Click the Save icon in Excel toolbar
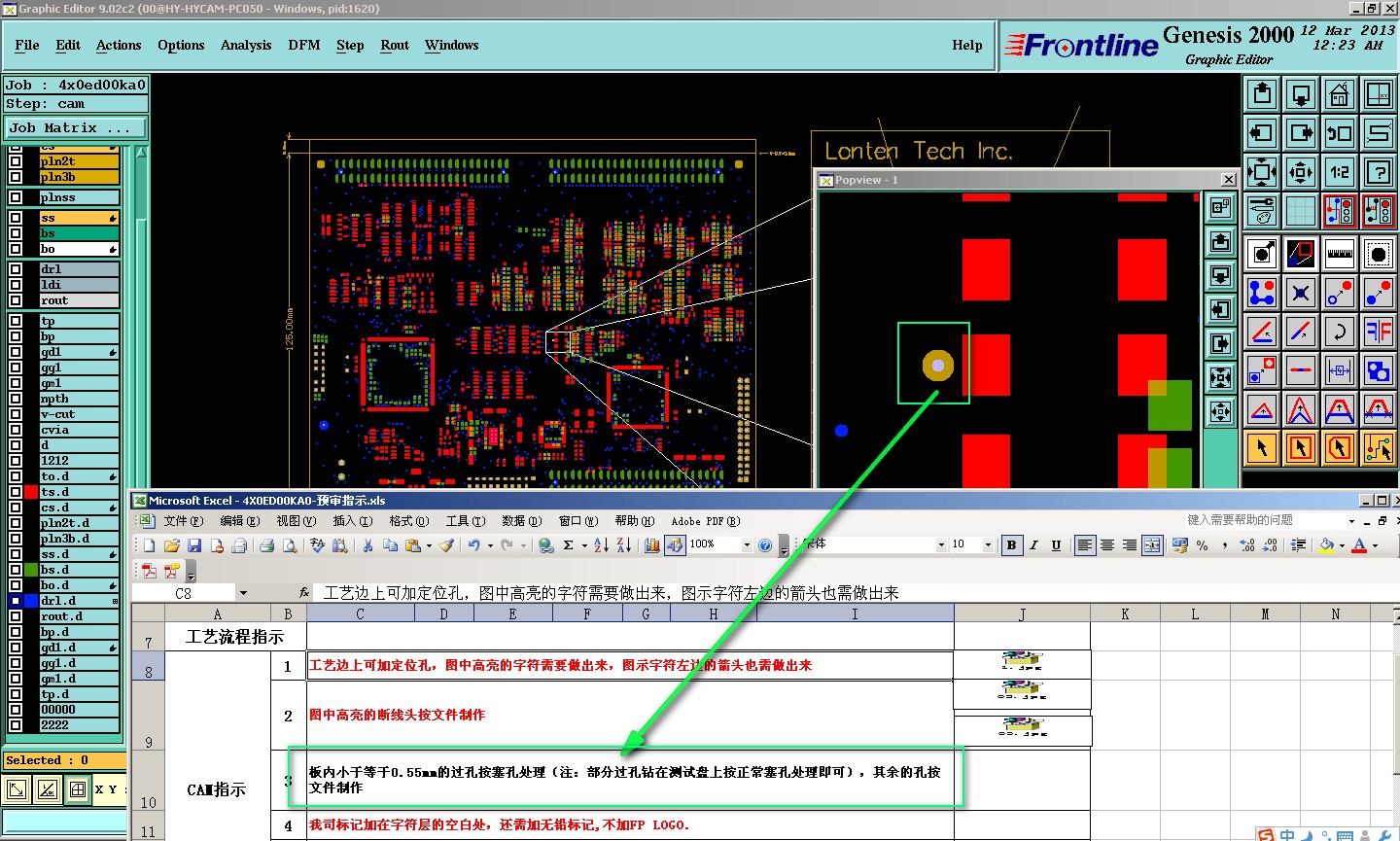The height and width of the screenshot is (841, 1400). 194,545
